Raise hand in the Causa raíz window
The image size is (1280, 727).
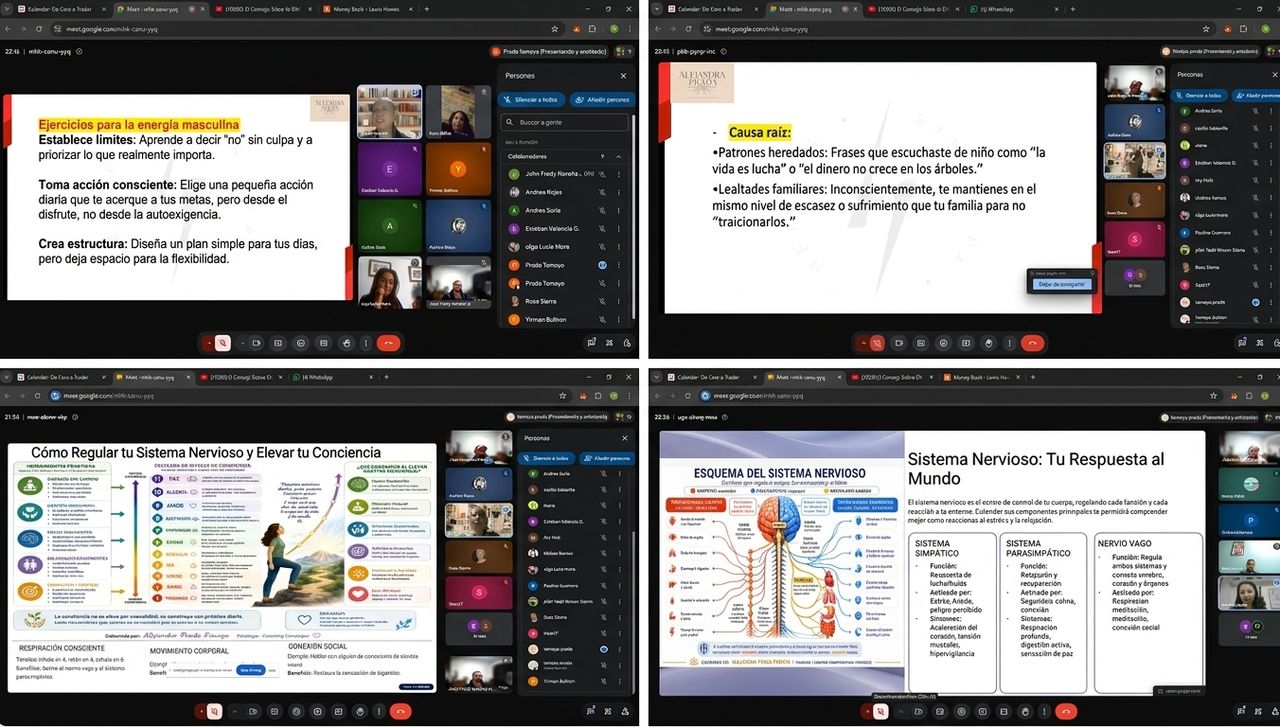point(989,343)
